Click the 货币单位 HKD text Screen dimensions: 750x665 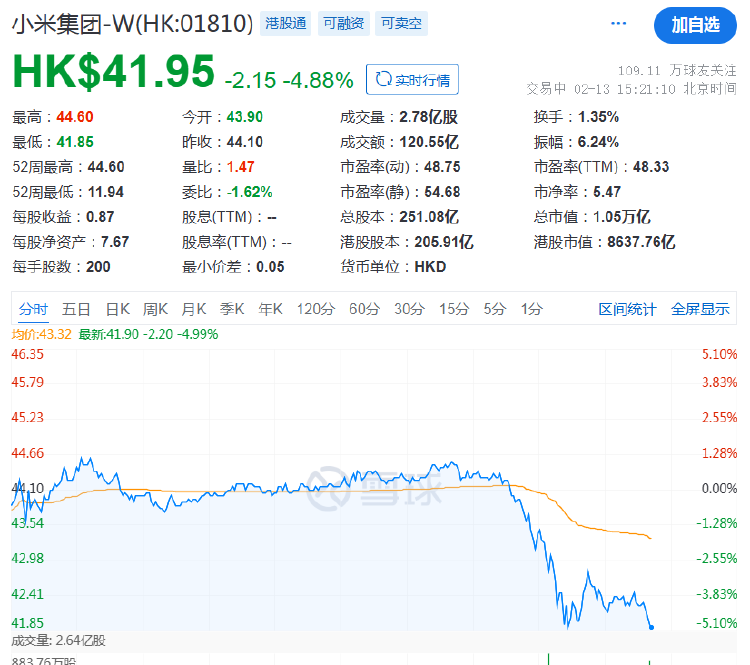pyautogui.click(x=430, y=266)
